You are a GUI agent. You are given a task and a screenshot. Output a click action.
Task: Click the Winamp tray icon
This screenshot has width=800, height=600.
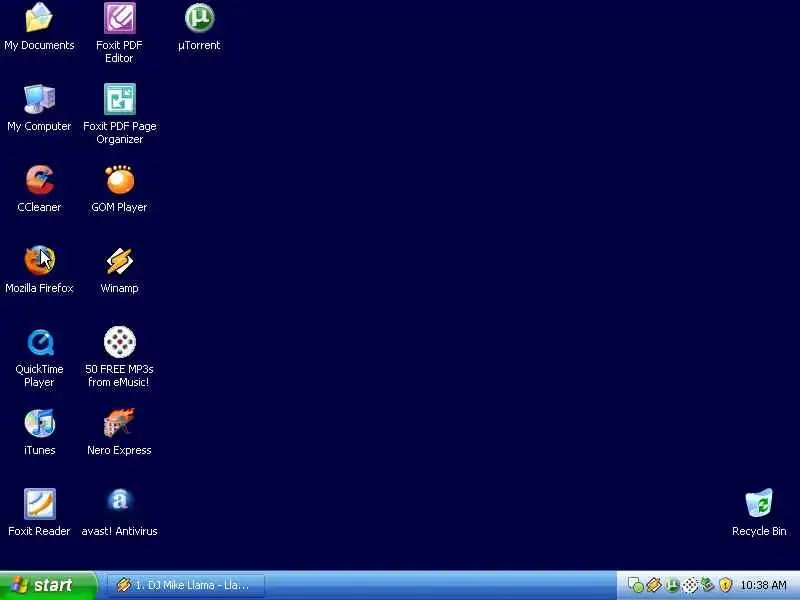[654, 585]
